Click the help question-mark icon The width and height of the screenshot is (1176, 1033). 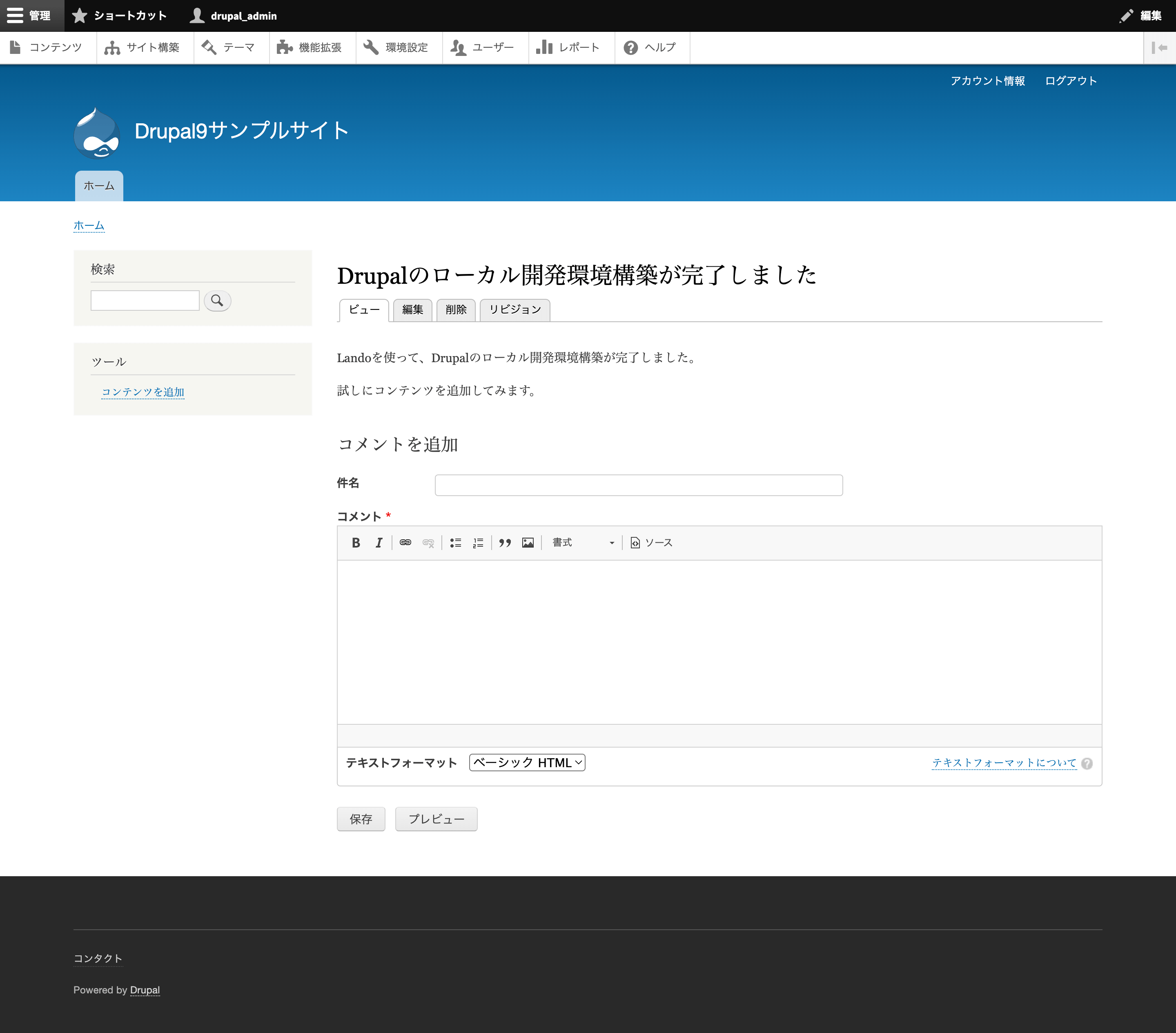click(1087, 764)
